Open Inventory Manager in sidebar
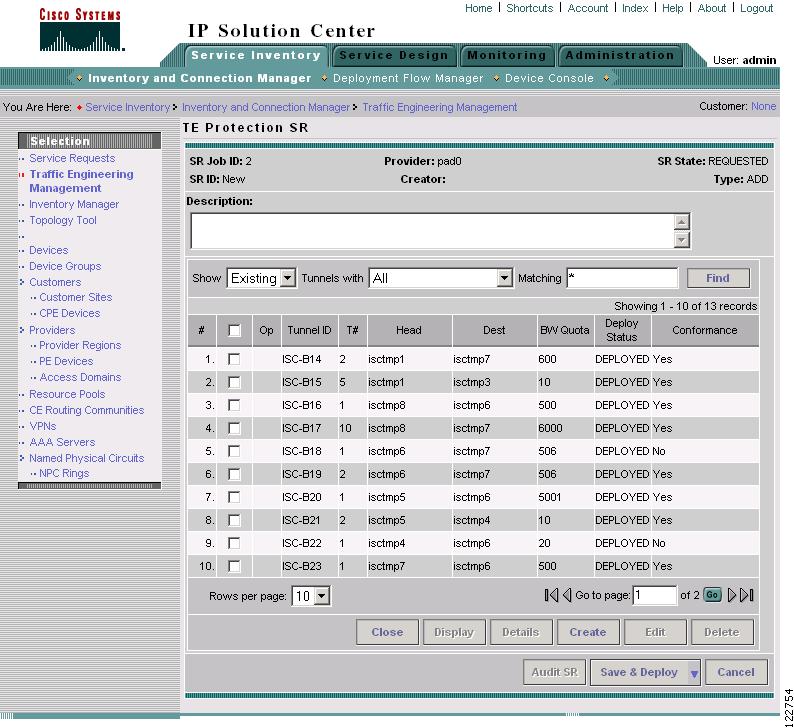Image resolution: width=794 pixels, height=728 pixels. (x=74, y=205)
